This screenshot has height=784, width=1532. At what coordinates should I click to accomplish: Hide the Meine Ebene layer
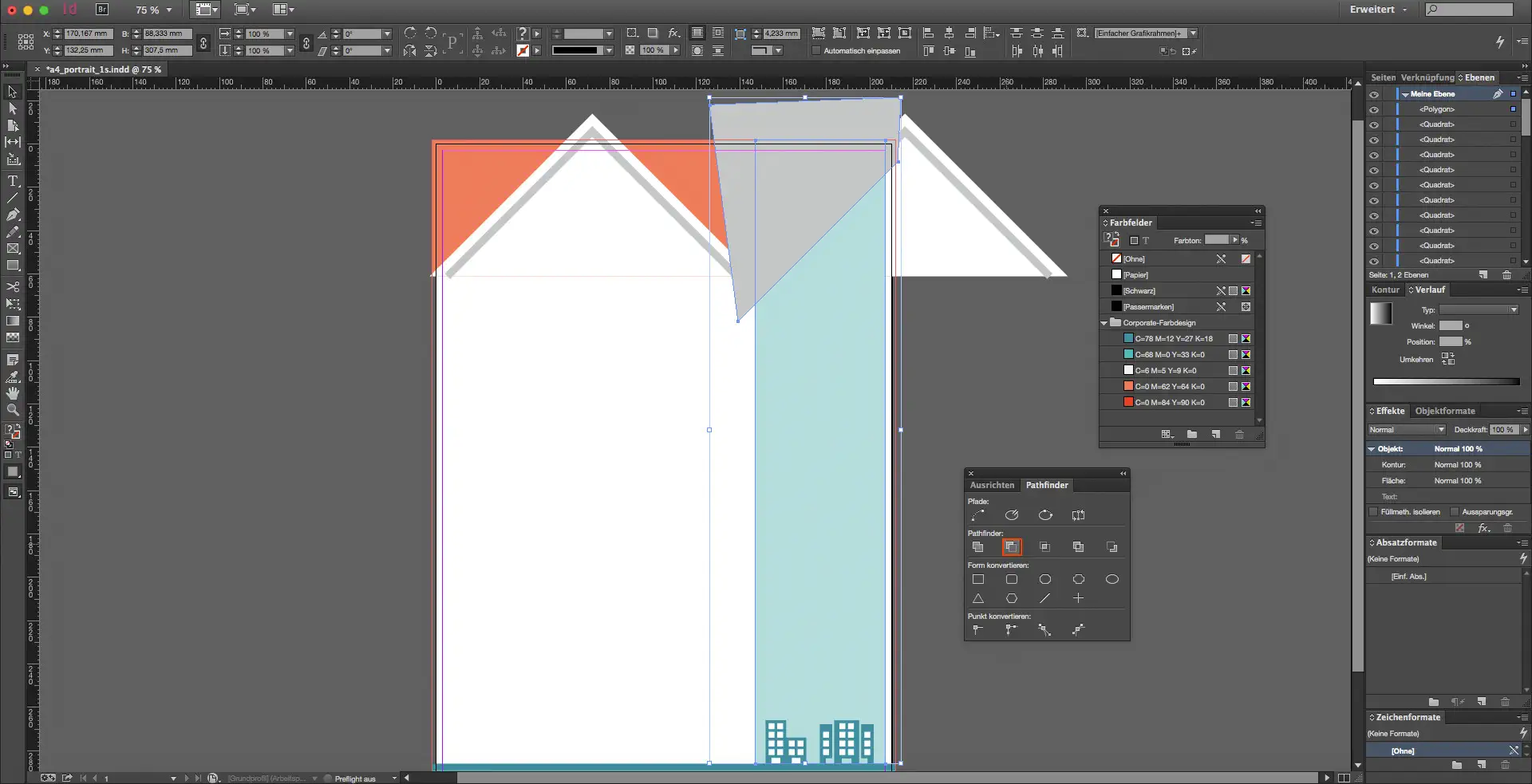1374,94
